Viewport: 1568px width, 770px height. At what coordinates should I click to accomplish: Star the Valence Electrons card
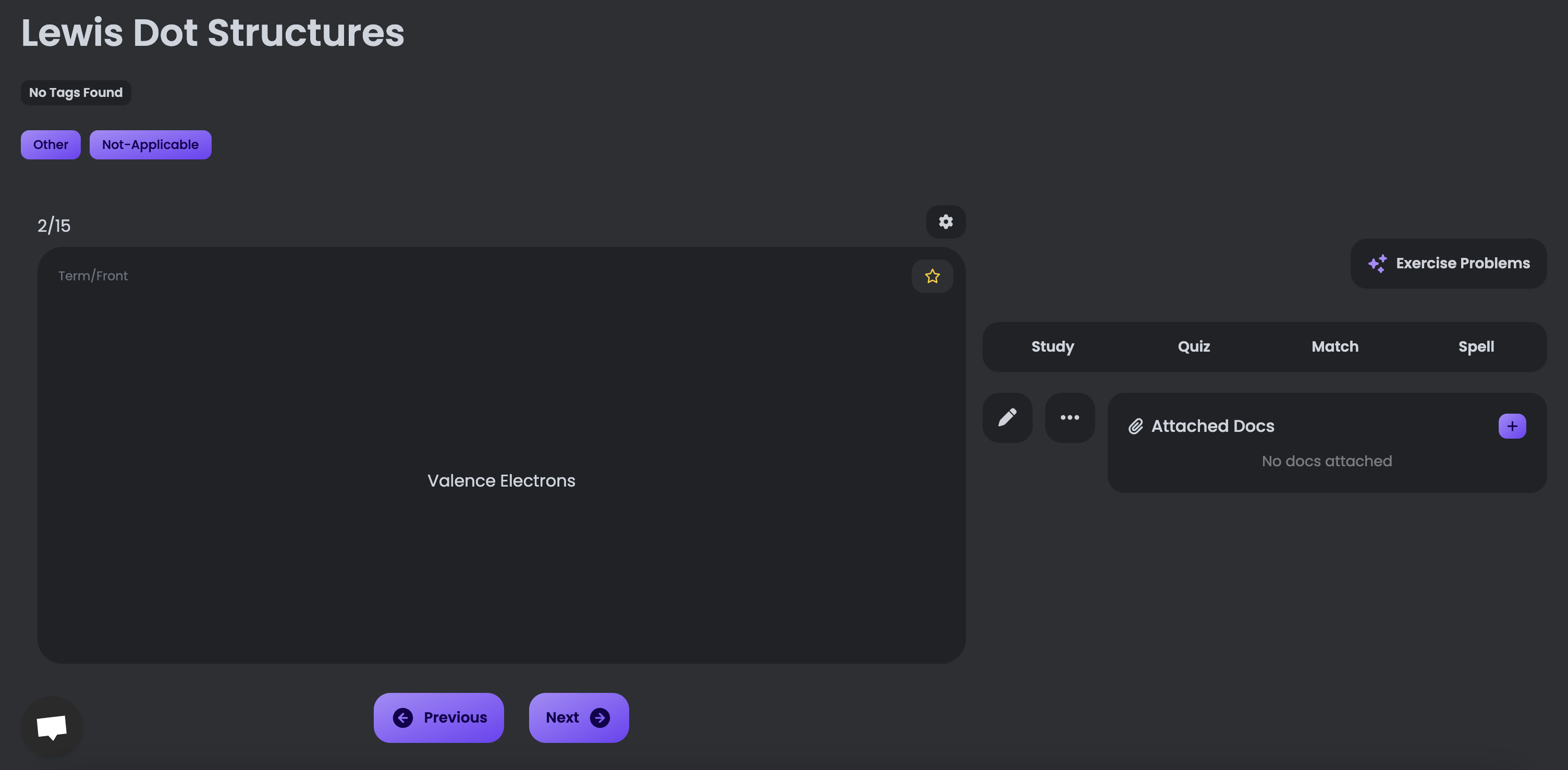[932, 276]
